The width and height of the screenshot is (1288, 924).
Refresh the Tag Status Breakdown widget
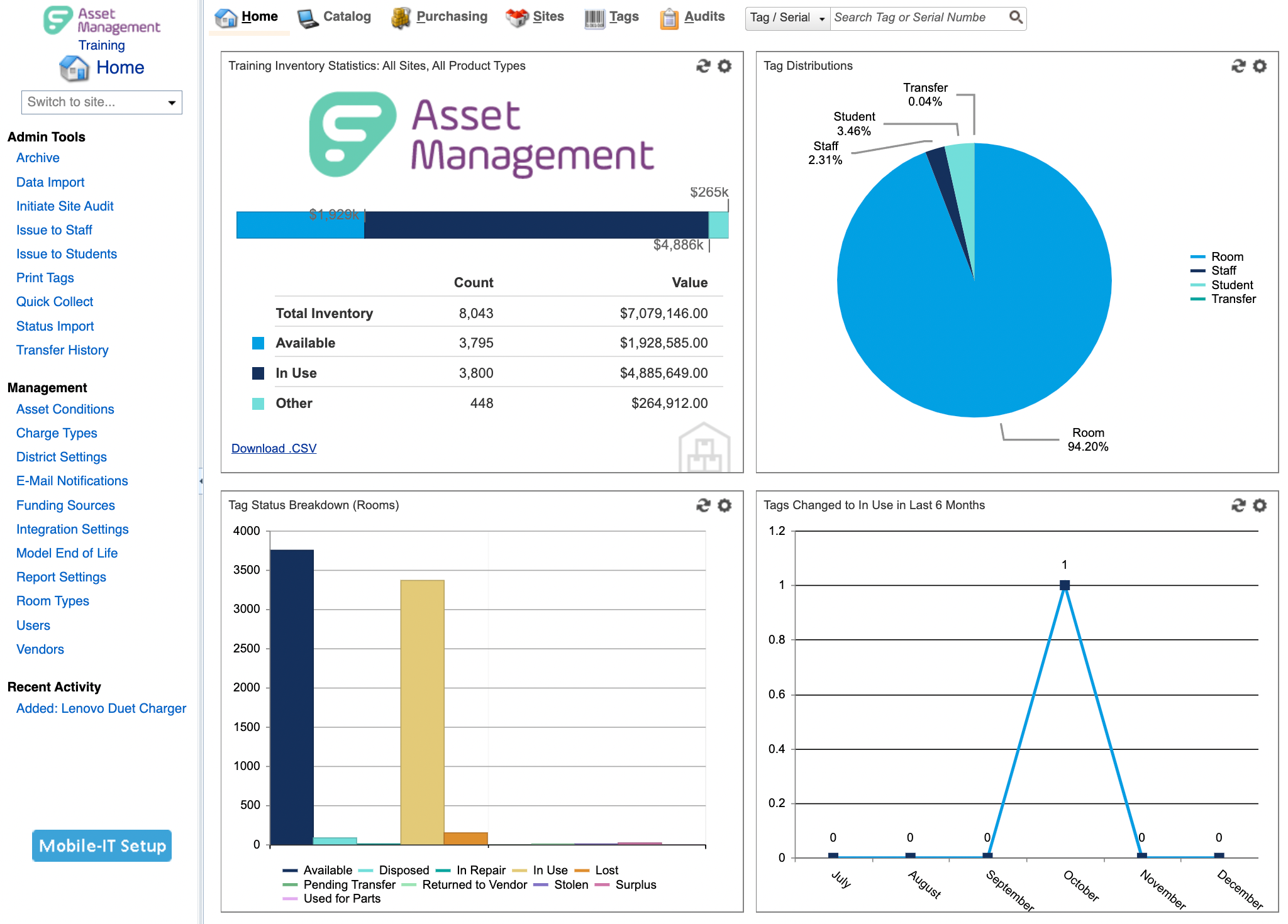click(703, 505)
